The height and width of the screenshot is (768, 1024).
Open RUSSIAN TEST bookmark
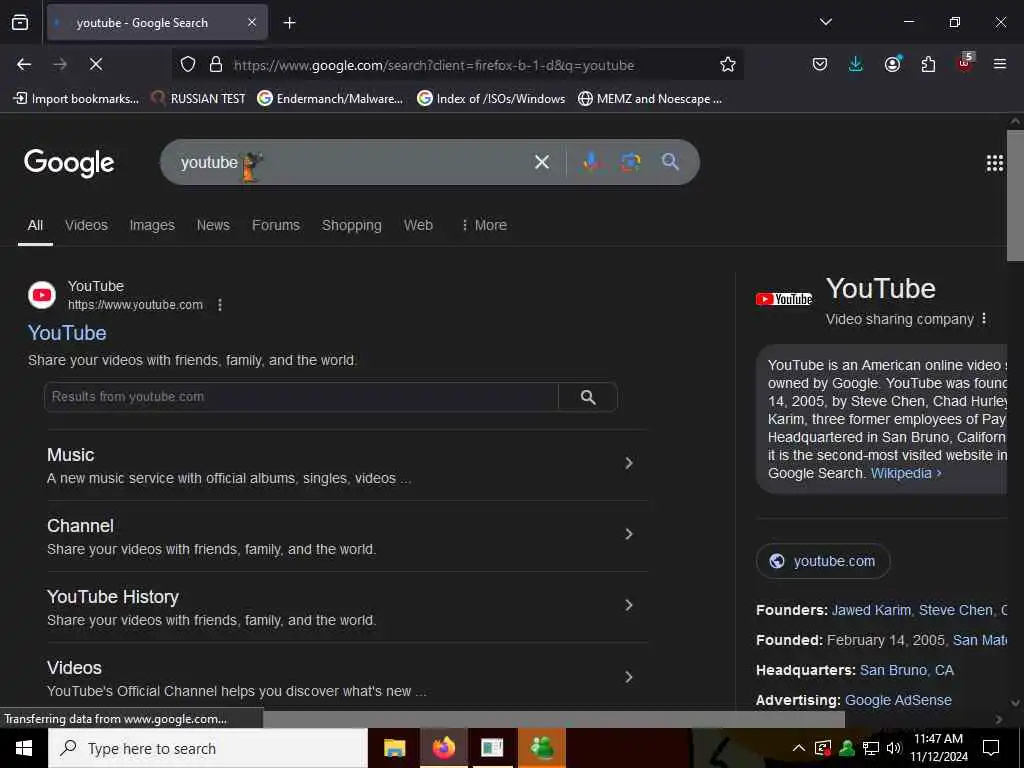(x=199, y=99)
